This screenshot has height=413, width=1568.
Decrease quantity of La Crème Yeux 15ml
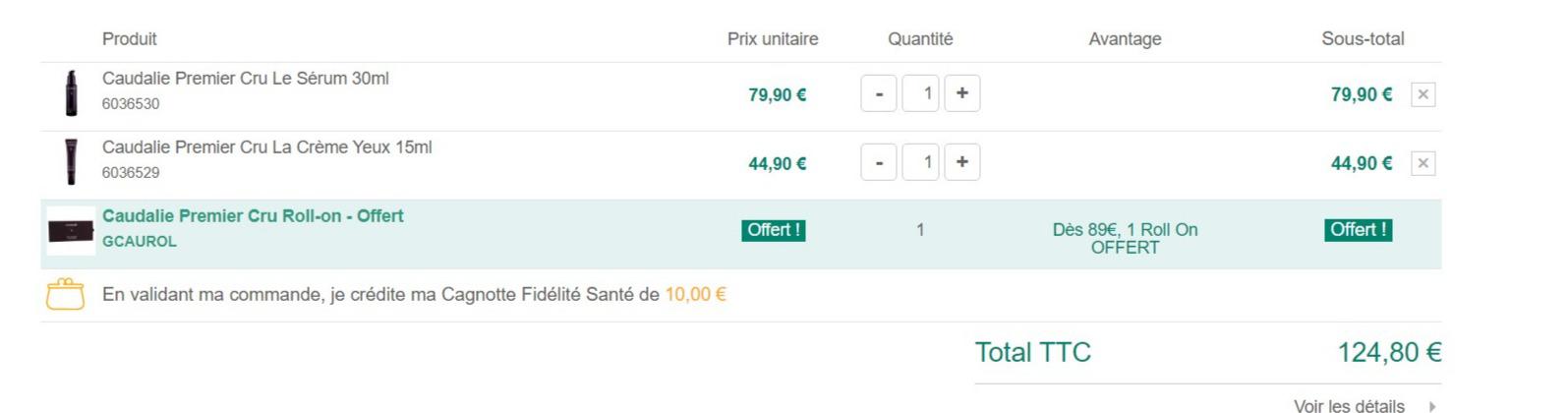point(878,162)
